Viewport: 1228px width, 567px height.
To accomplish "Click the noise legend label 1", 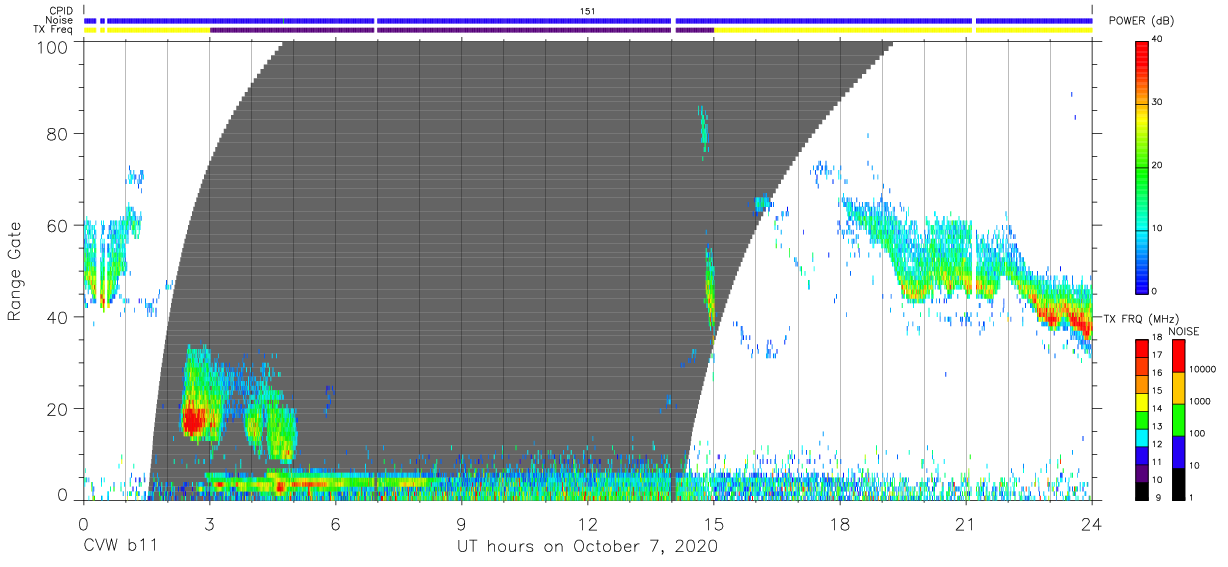I will click(1193, 497).
